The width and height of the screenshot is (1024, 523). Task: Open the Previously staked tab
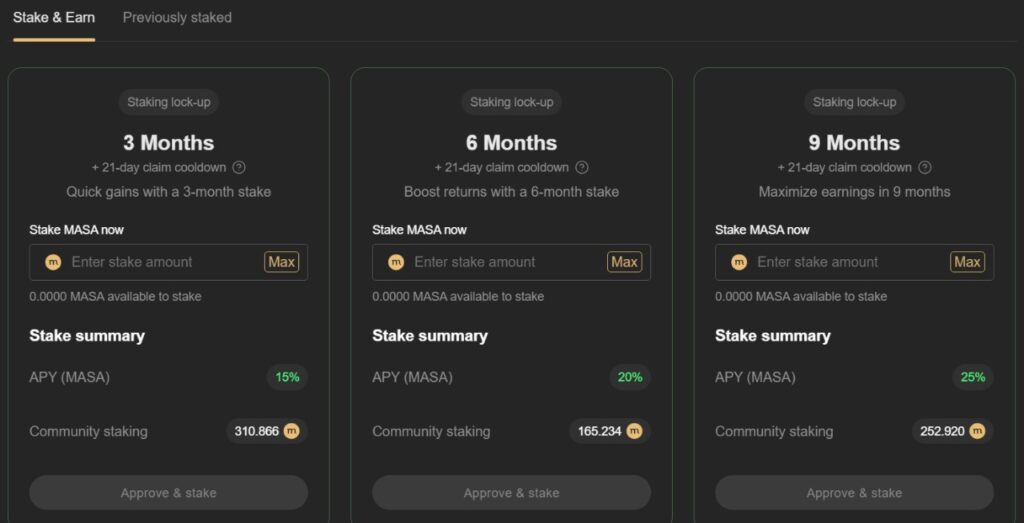177,18
